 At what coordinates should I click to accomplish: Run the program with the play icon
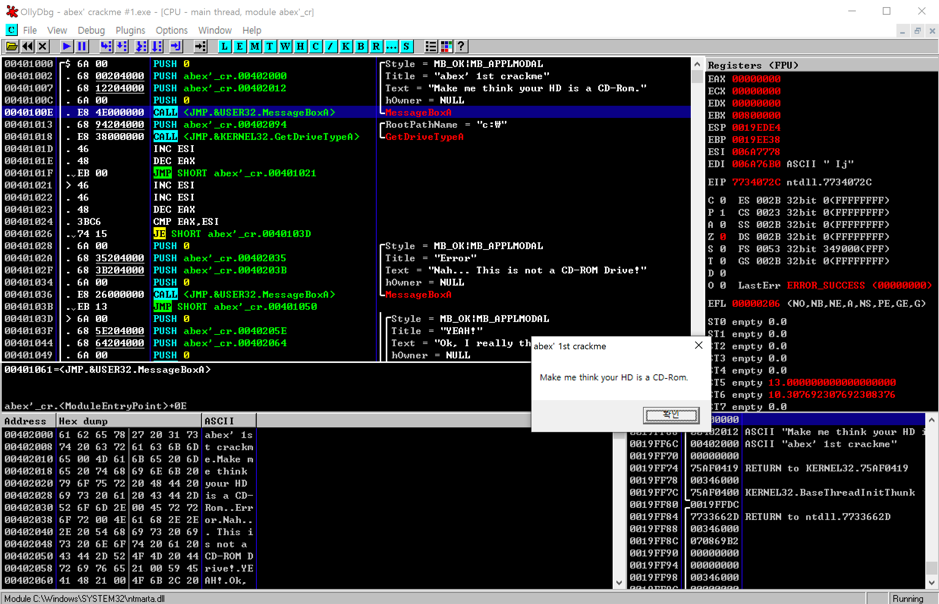coord(66,46)
